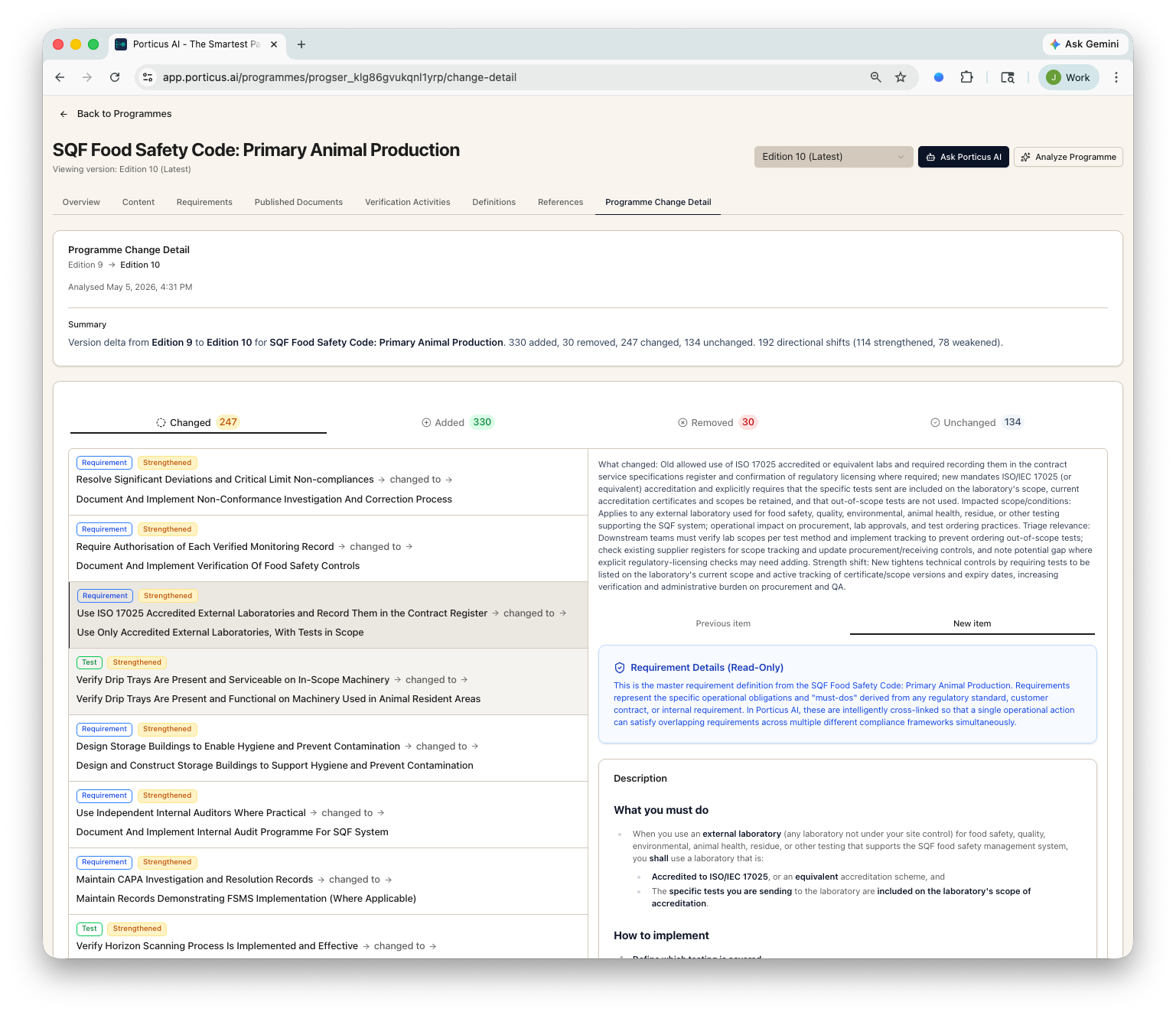This screenshot has width=1176, height=1015.
Task: Select the Added 330 filter tab
Action: [458, 422]
